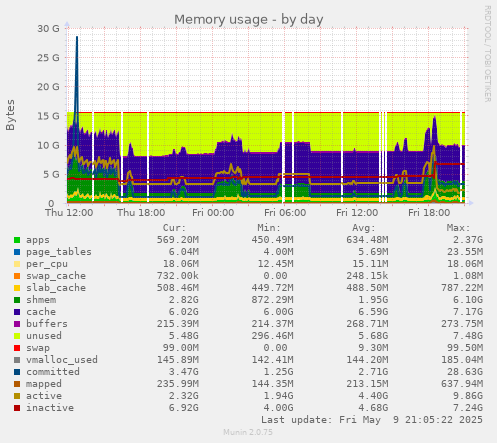Click the navy committed legend swatch
Viewport: 497px width, 443px height.
pyautogui.click(x=17, y=372)
